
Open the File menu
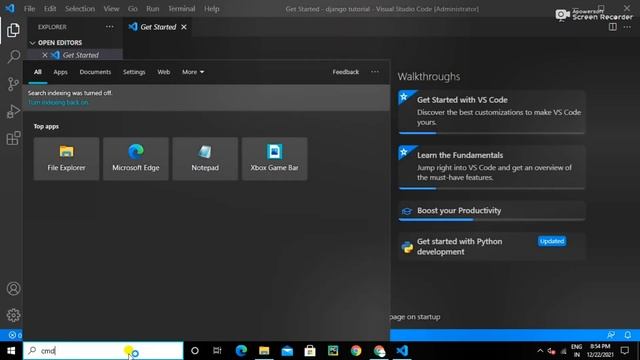pyautogui.click(x=29, y=9)
